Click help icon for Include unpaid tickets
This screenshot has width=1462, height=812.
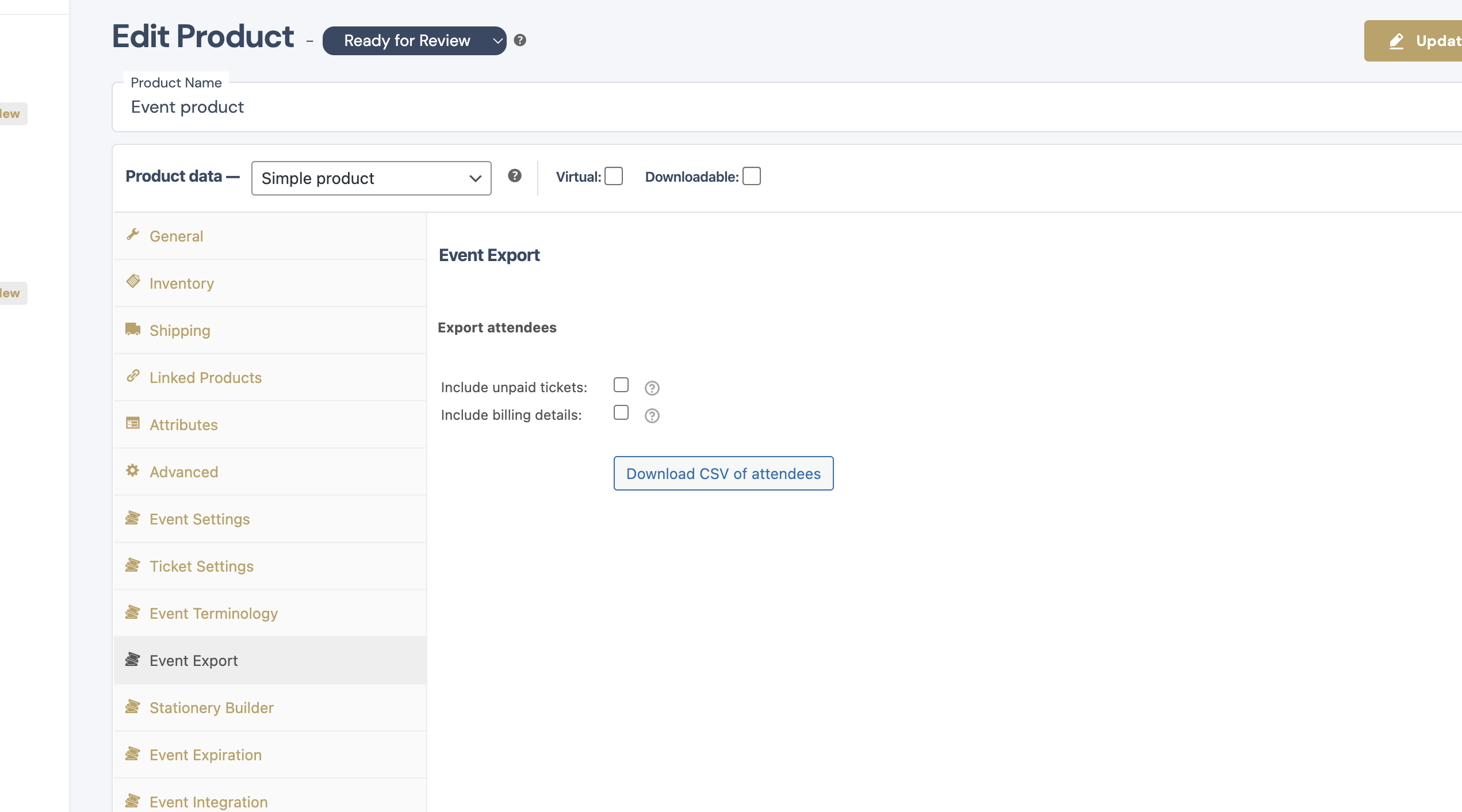pyautogui.click(x=652, y=388)
